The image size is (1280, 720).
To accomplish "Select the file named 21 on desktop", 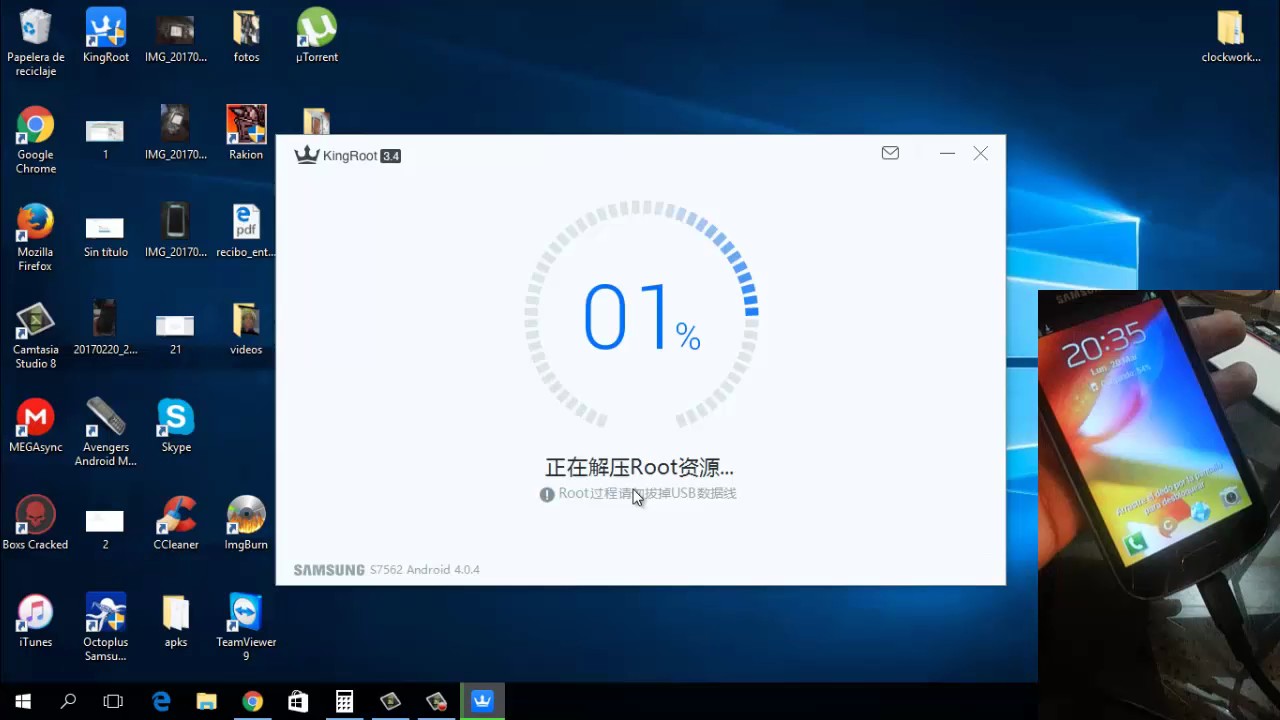I will (x=175, y=335).
